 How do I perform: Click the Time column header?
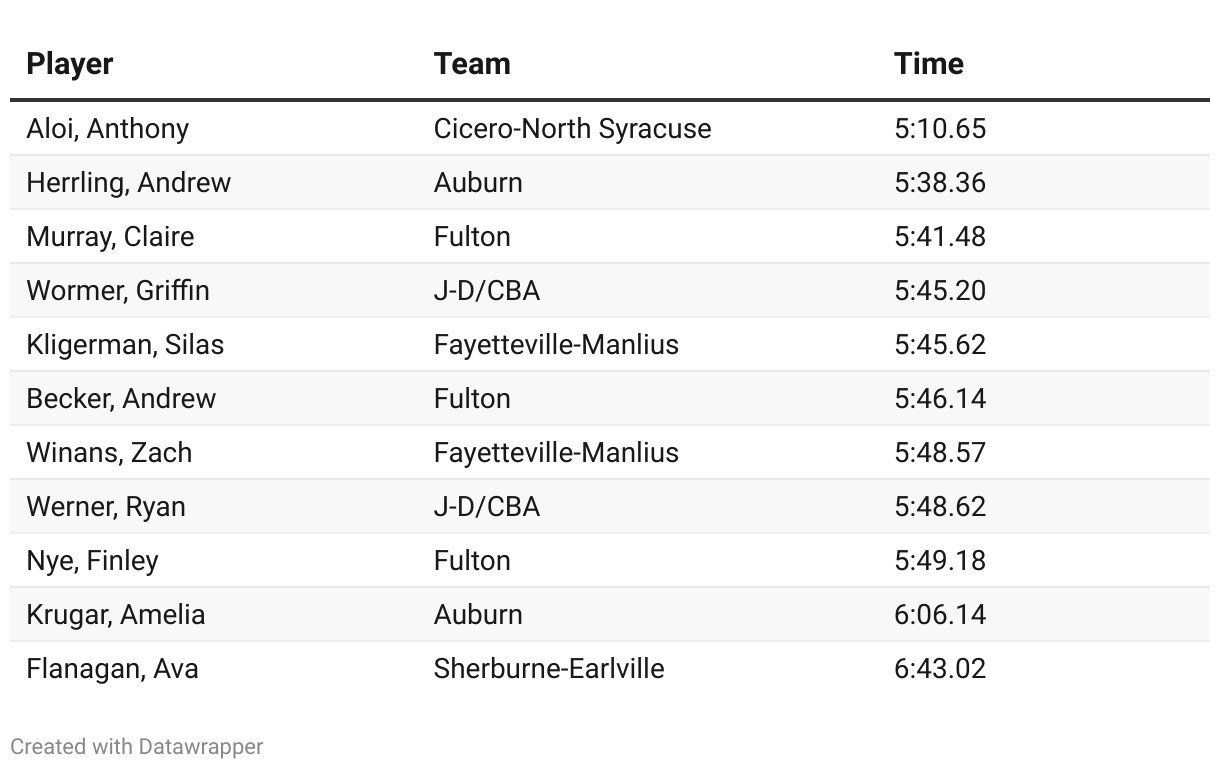click(x=929, y=64)
